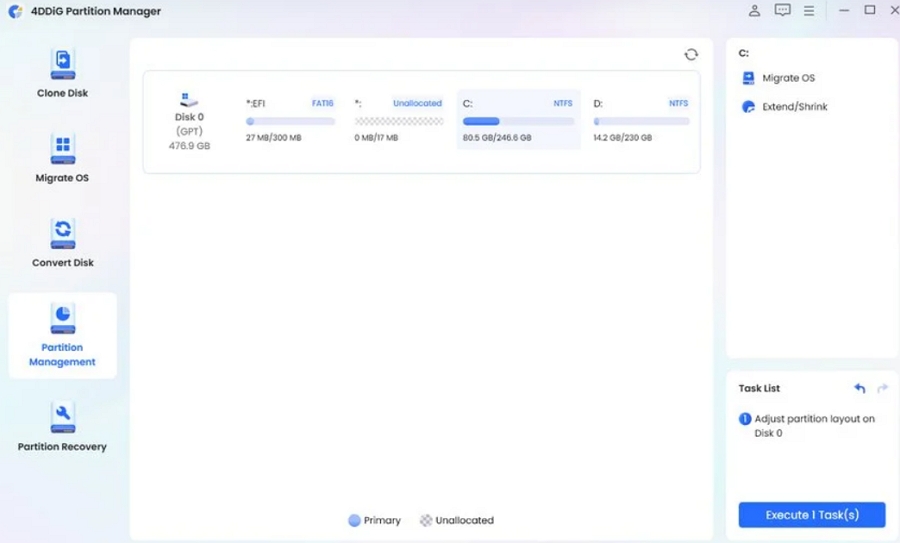Open the feedback chat icon
The image size is (900, 543).
click(x=782, y=10)
